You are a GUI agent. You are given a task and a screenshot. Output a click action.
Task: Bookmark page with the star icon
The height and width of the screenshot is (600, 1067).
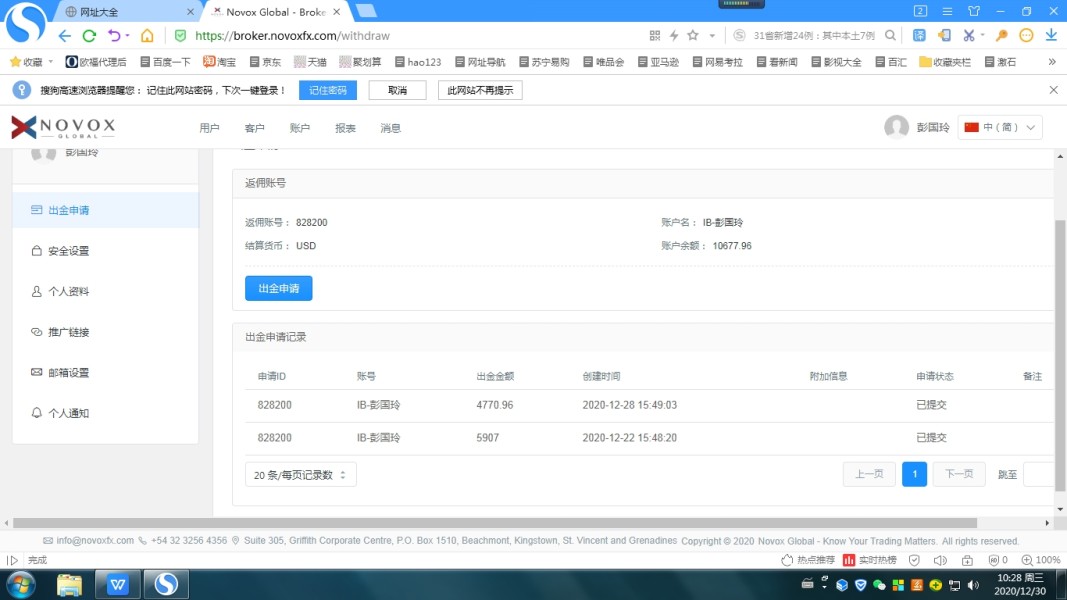(x=692, y=35)
